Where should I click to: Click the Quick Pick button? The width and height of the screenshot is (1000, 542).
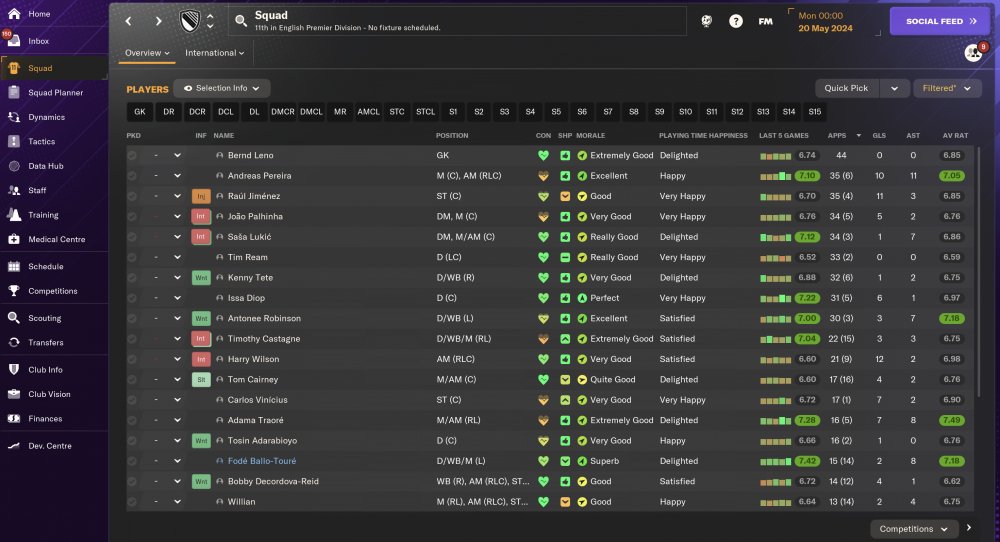pos(846,89)
